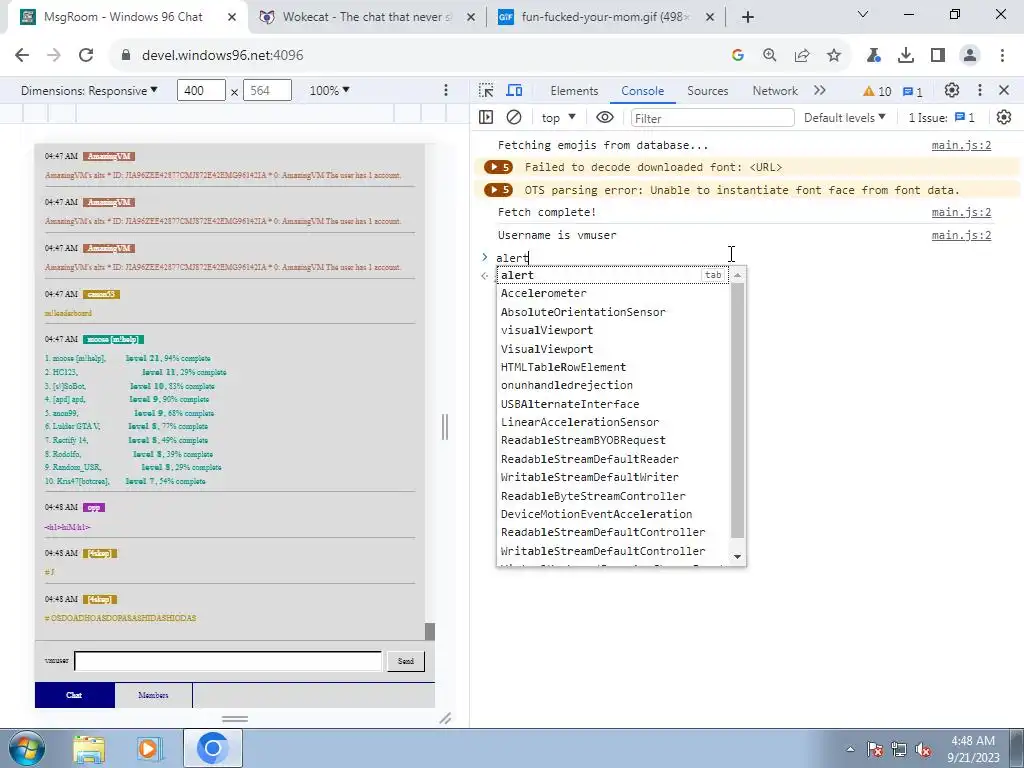The height and width of the screenshot is (768, 1024).
Task: Open Console settings gear icon
Action: [x=1004, y=118]
